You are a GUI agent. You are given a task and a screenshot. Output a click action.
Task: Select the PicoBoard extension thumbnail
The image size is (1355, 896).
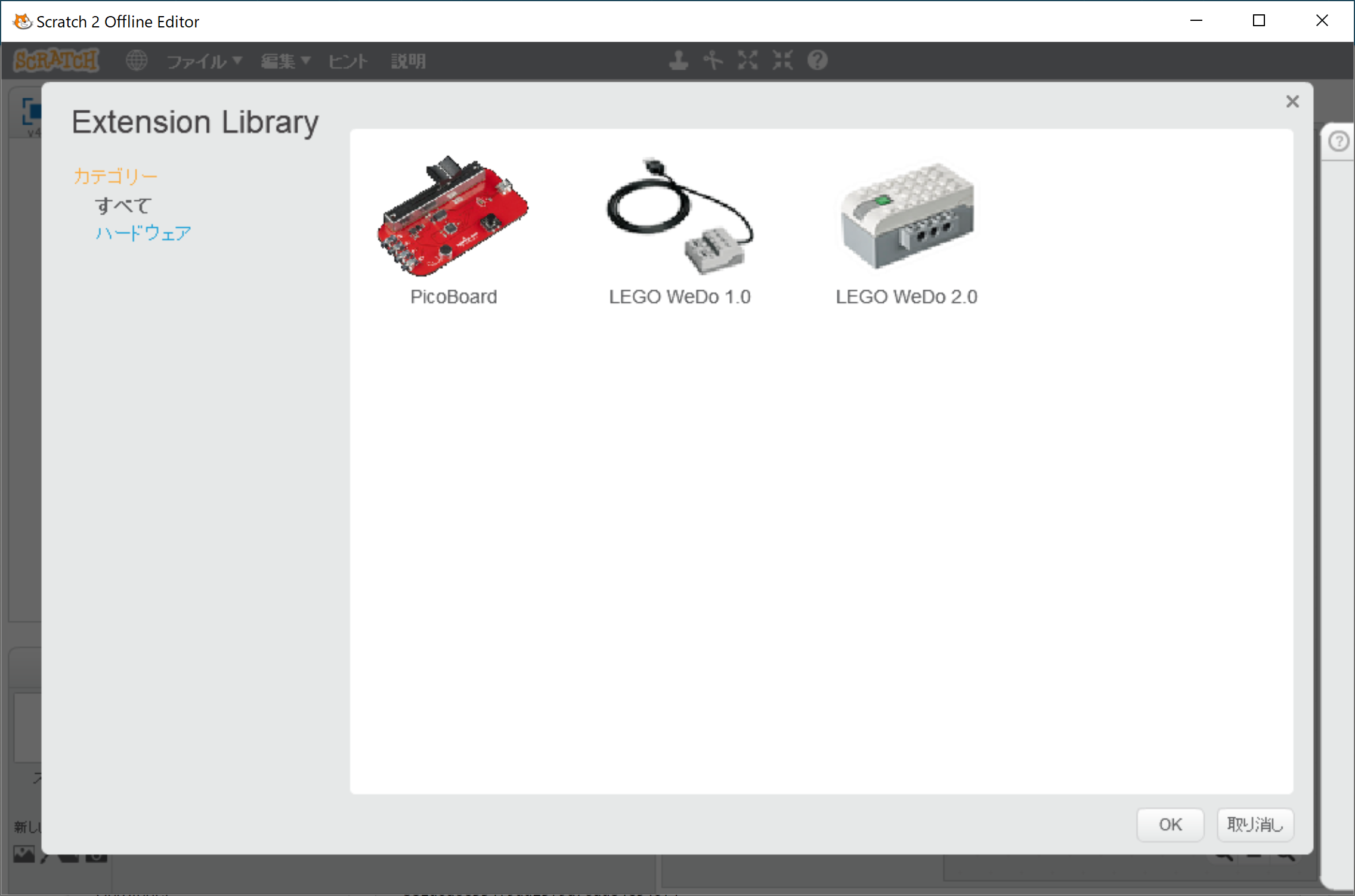coord(453,216)
